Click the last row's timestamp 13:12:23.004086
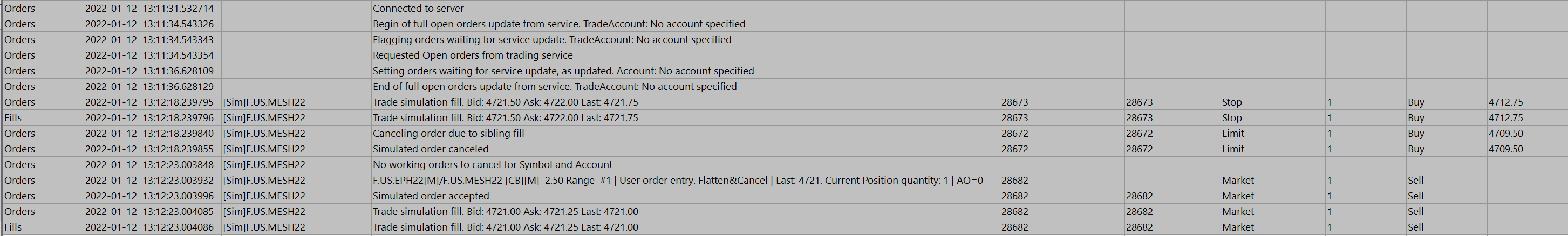1568x236 pixels. (x=149, y=227)
